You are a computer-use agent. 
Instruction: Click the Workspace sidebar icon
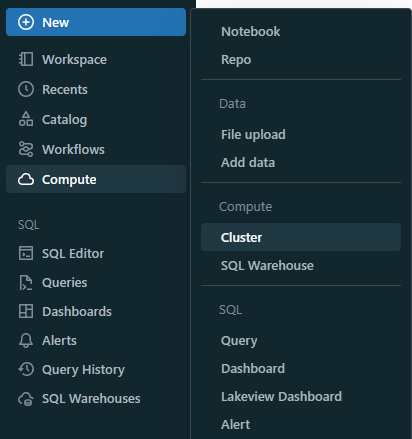tap(26, 59)
